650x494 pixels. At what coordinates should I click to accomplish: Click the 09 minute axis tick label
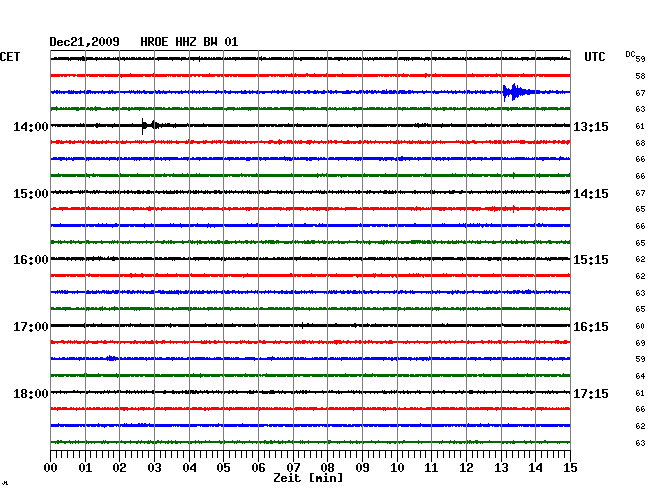[362, 467]
